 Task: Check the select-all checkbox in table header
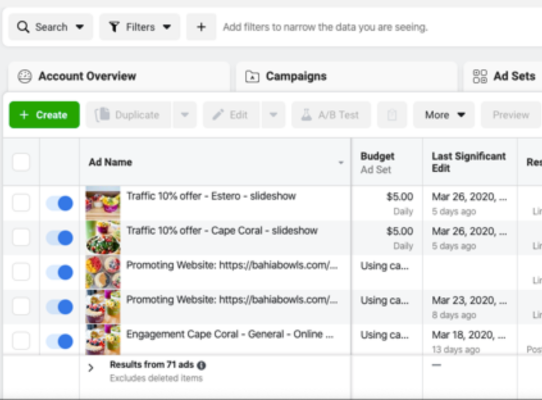(x=21, y=162)
